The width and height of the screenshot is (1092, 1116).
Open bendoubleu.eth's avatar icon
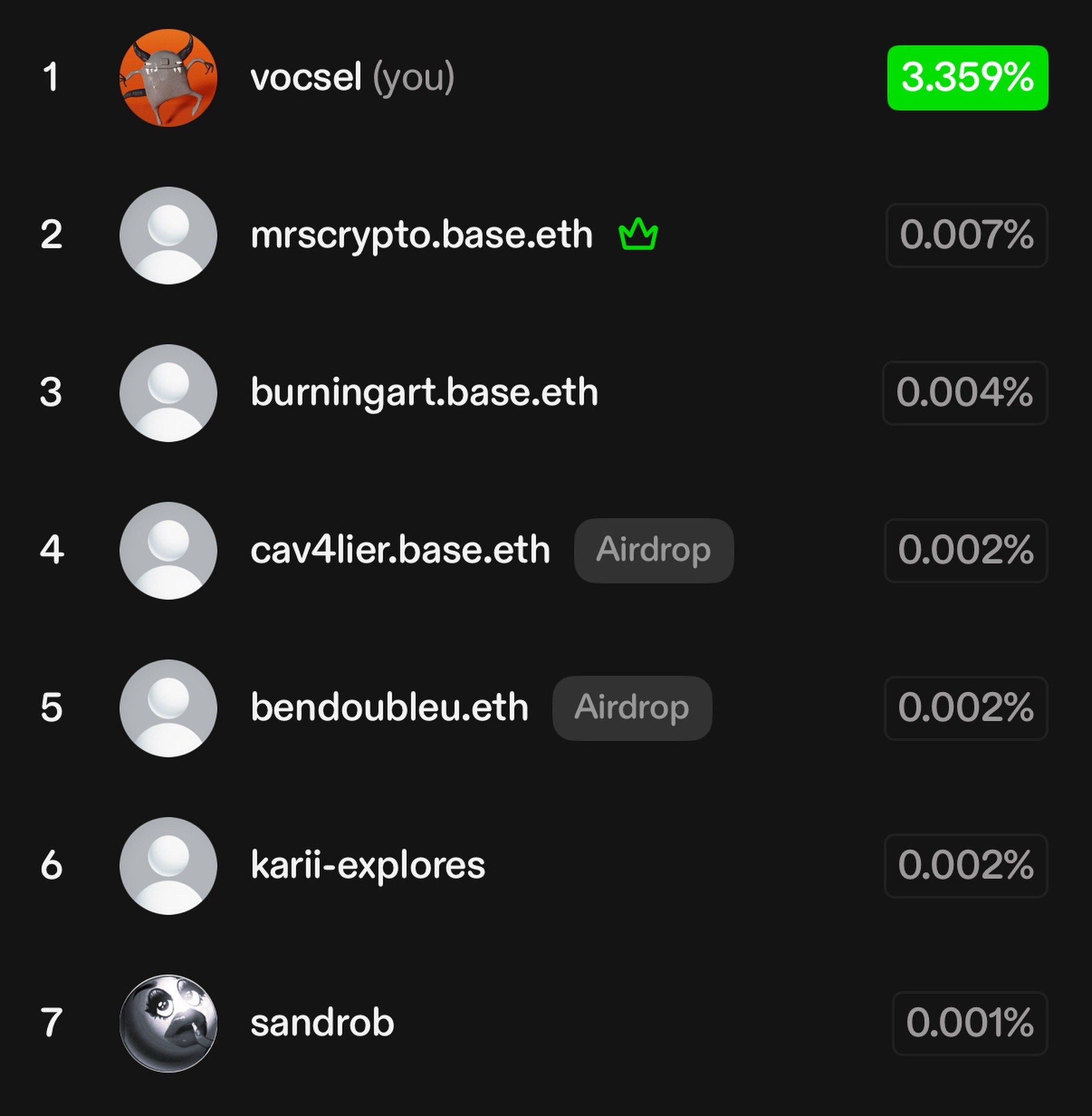[x=168, y=708]
